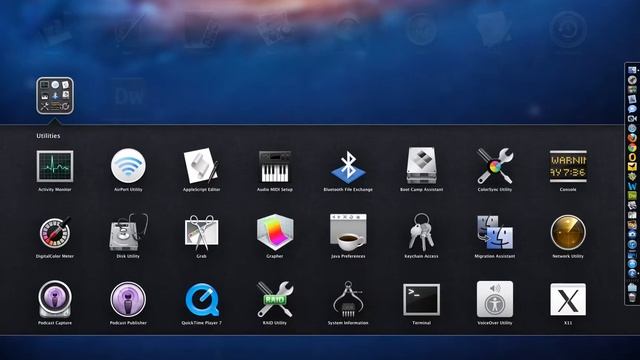Open Disk Utility

coord(128,232)
